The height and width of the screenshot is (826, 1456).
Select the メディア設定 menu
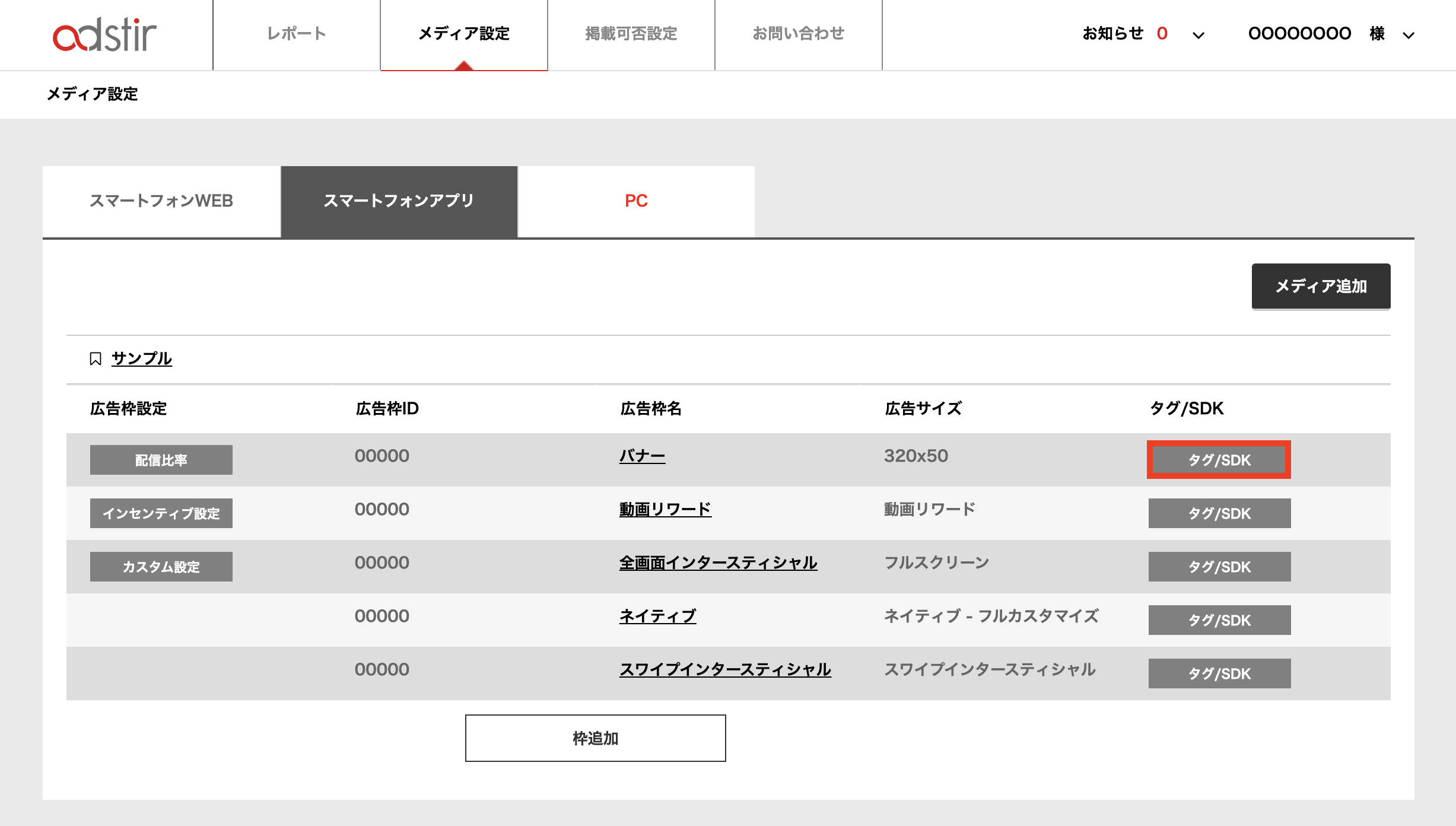464,34
